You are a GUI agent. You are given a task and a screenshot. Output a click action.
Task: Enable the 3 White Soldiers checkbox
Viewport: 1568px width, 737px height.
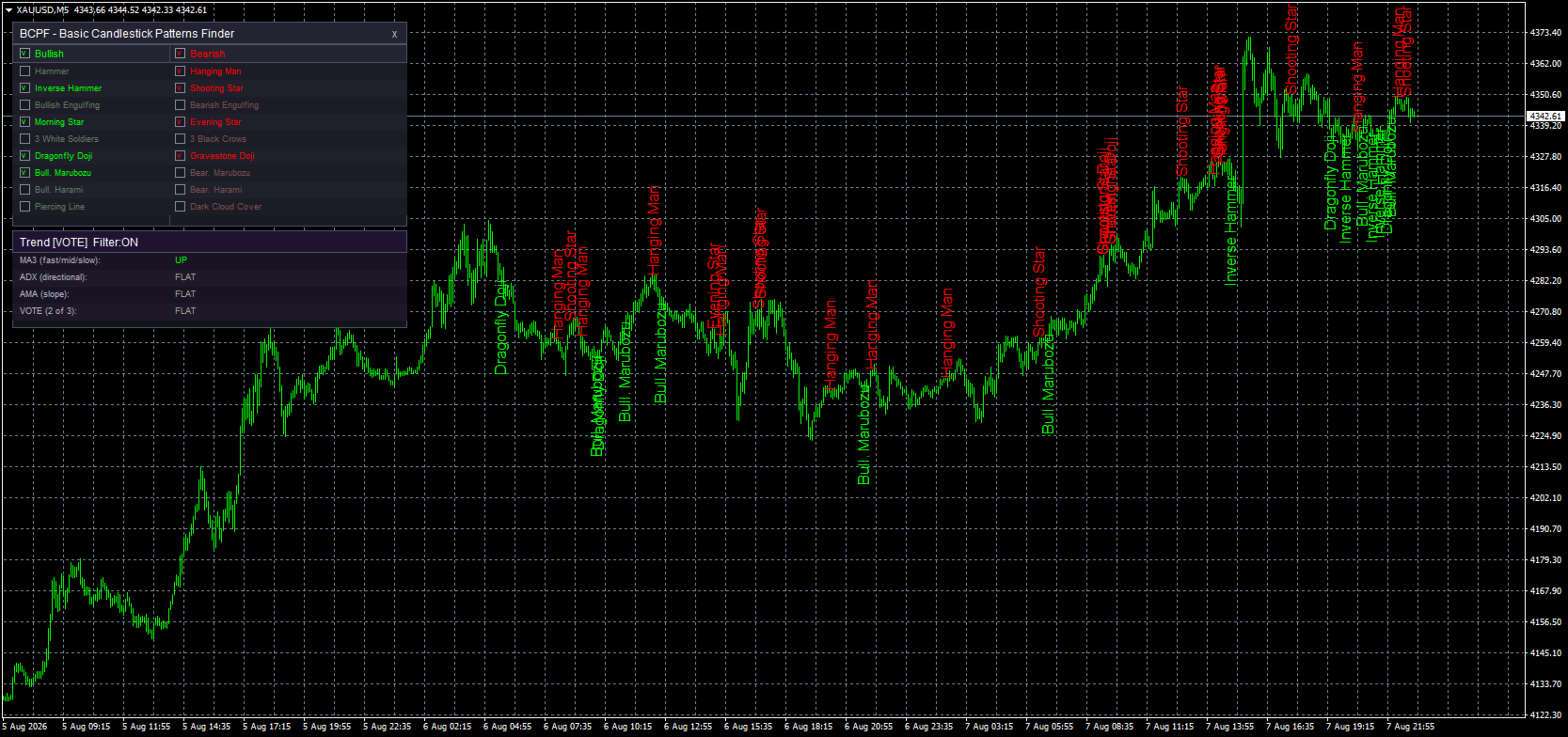click(25, 138)
